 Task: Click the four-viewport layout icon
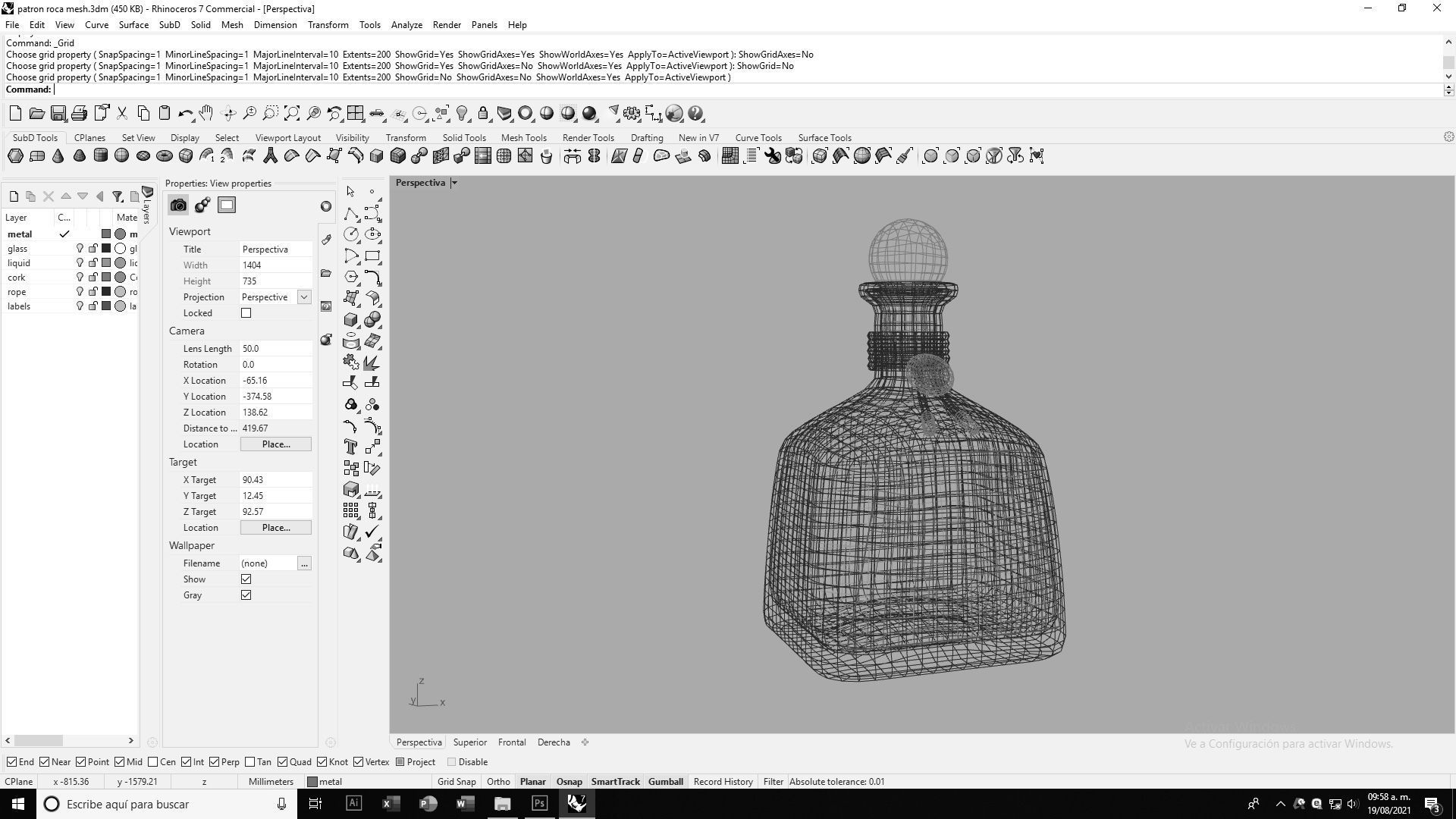[x=355, y=114]
